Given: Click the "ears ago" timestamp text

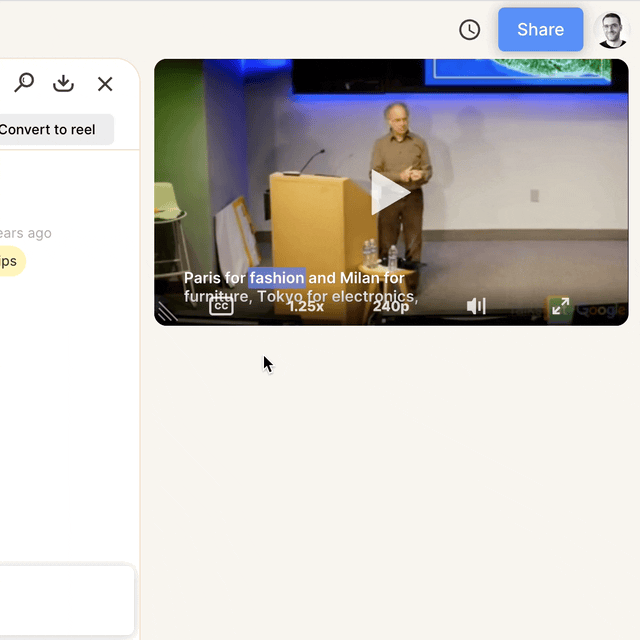Looking at the screenshot, I should (26, 233).
